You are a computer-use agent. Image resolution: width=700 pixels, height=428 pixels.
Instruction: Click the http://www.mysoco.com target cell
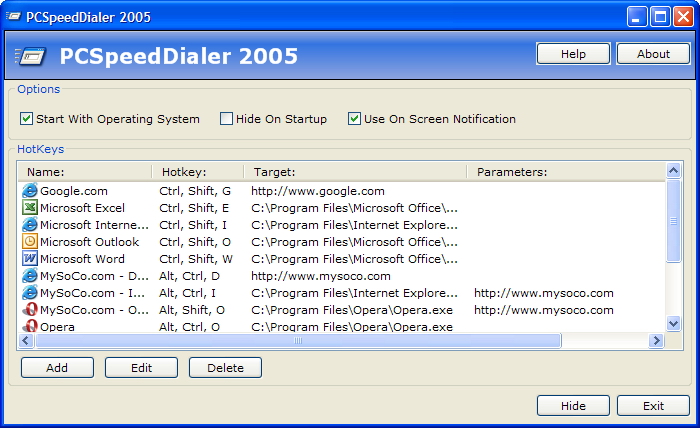click(321, 276)
